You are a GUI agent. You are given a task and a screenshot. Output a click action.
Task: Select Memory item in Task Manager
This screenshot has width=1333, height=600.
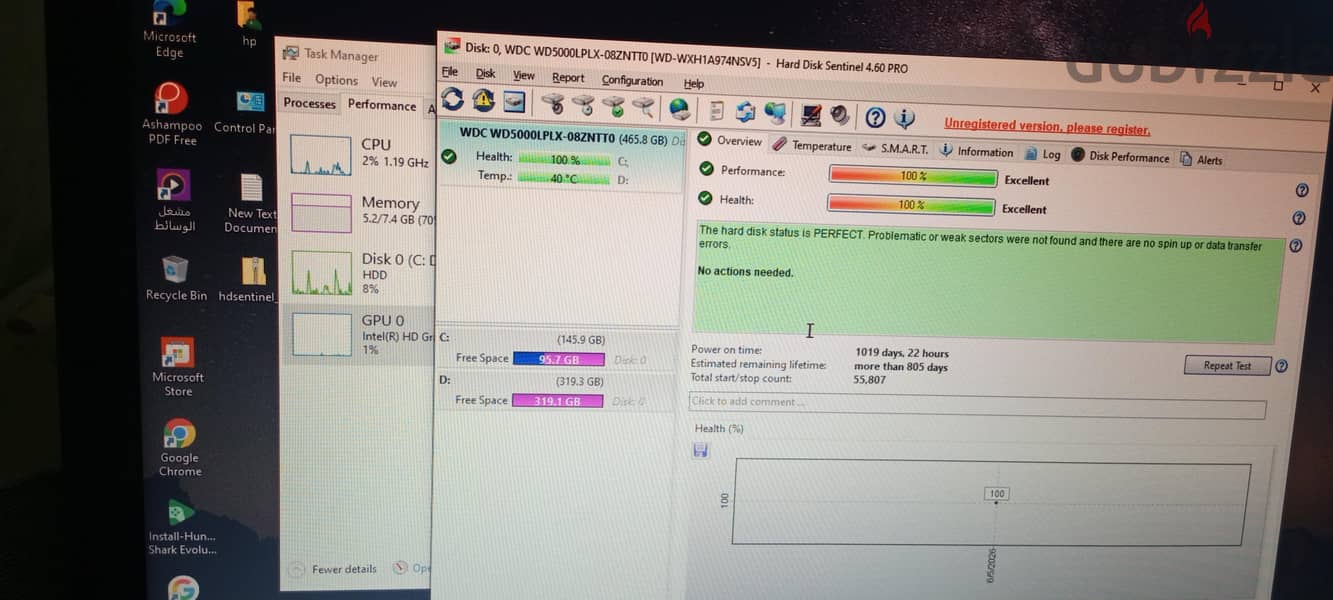tap(358, 212)
